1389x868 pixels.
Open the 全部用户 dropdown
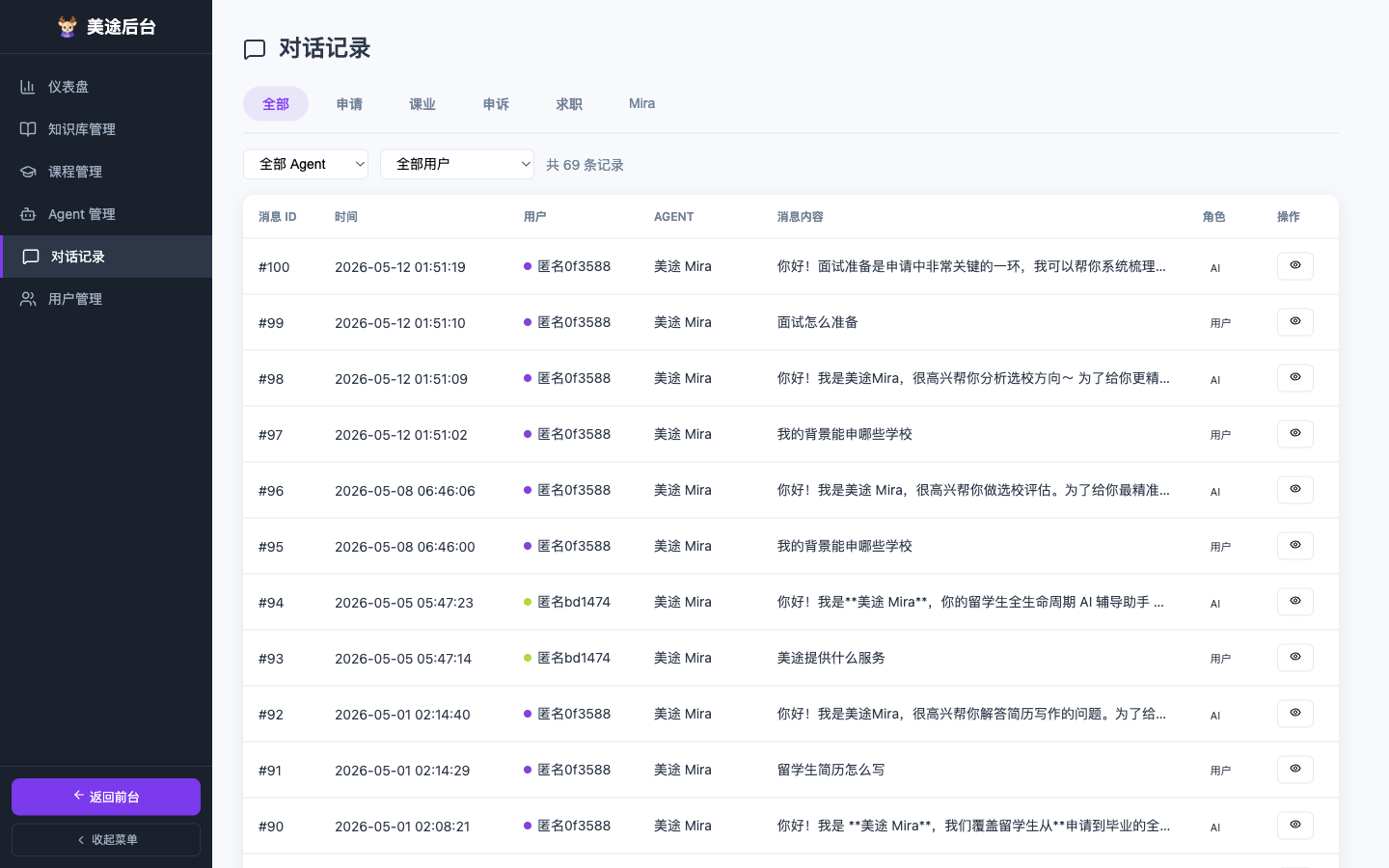457,164
